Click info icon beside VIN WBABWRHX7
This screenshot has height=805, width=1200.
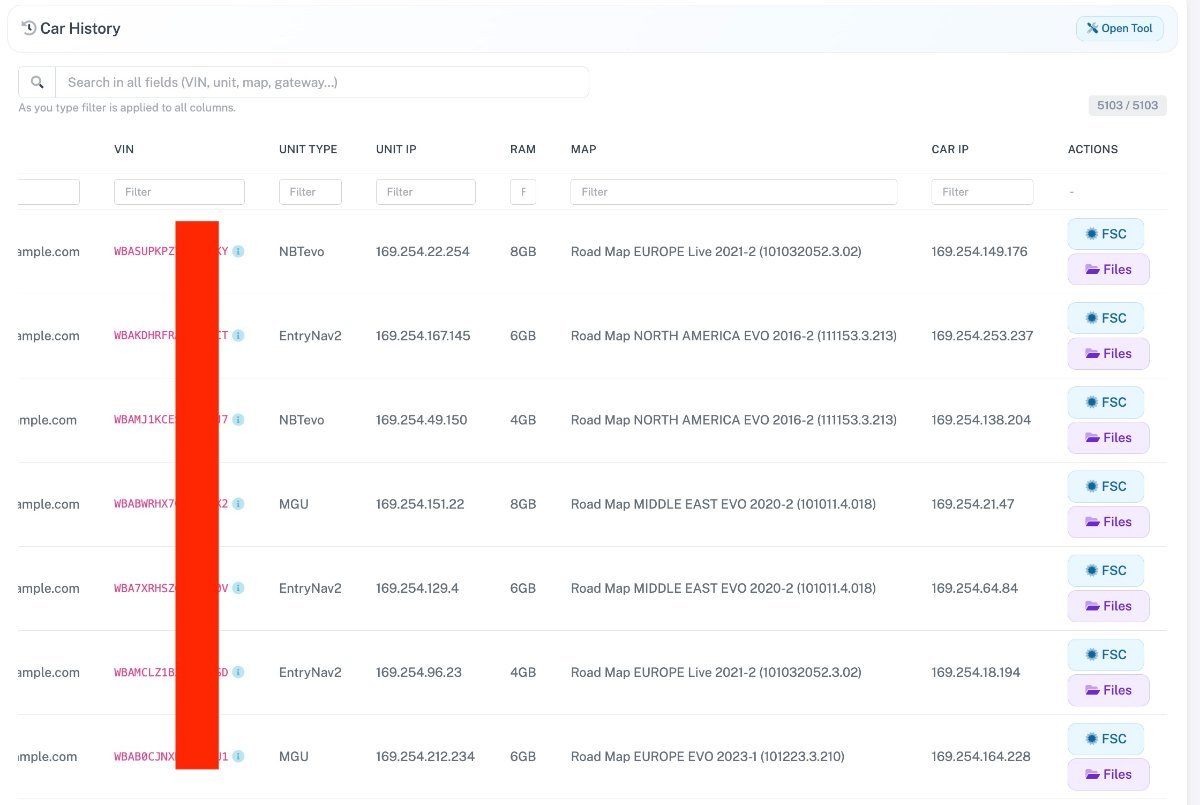click(238, 504)
